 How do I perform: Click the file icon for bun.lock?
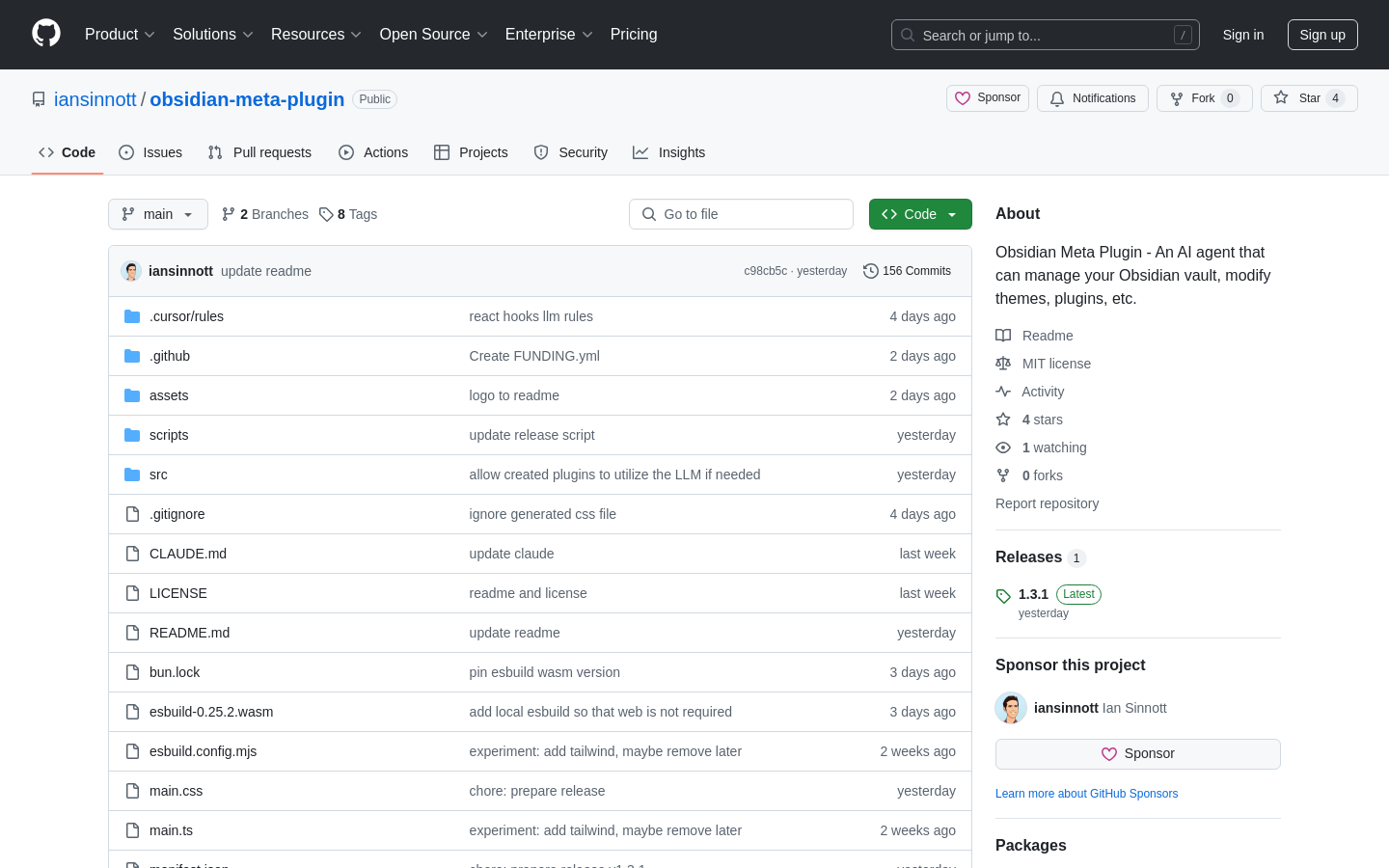(132, 672)
